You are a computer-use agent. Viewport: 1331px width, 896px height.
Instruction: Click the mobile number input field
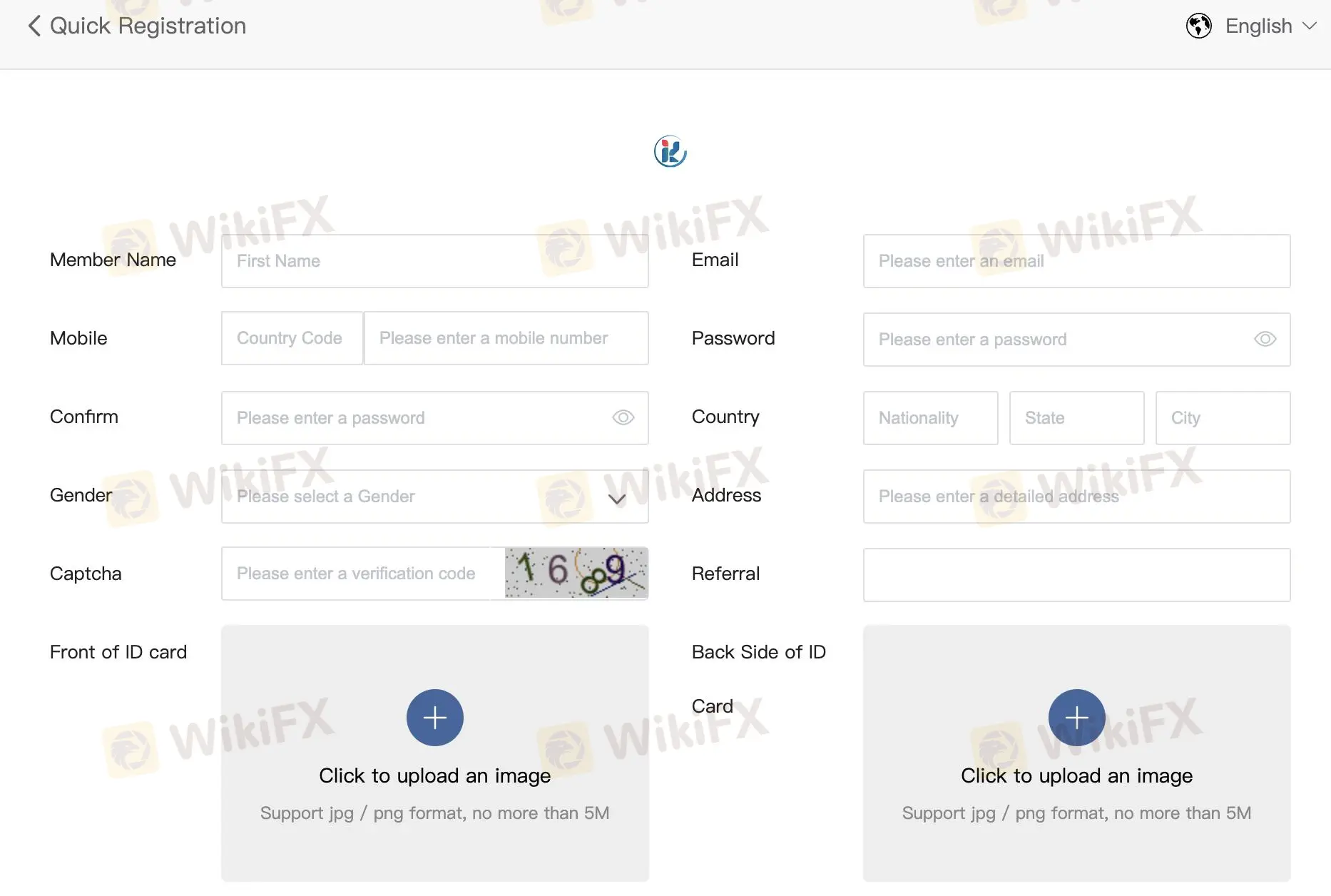tap(506, 338)
